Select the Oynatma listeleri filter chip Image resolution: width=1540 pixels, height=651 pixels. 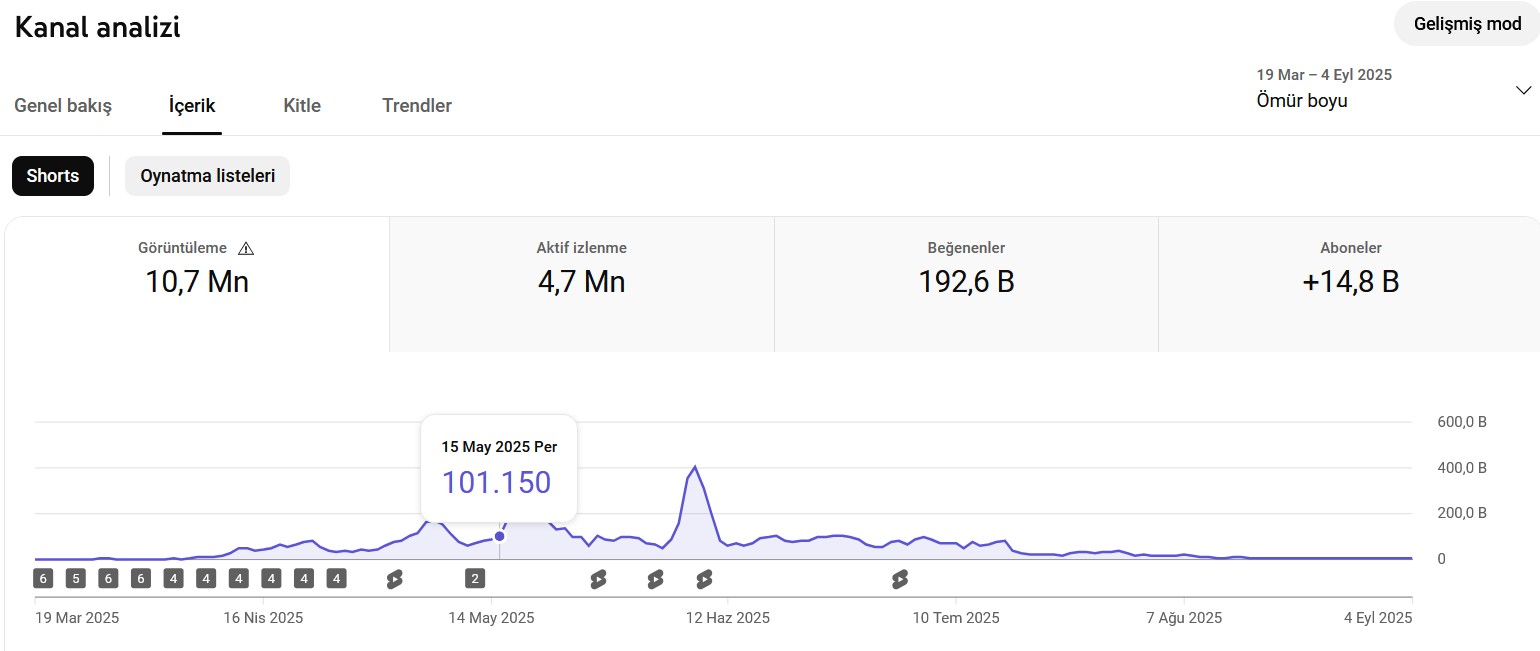coord(207,176)
